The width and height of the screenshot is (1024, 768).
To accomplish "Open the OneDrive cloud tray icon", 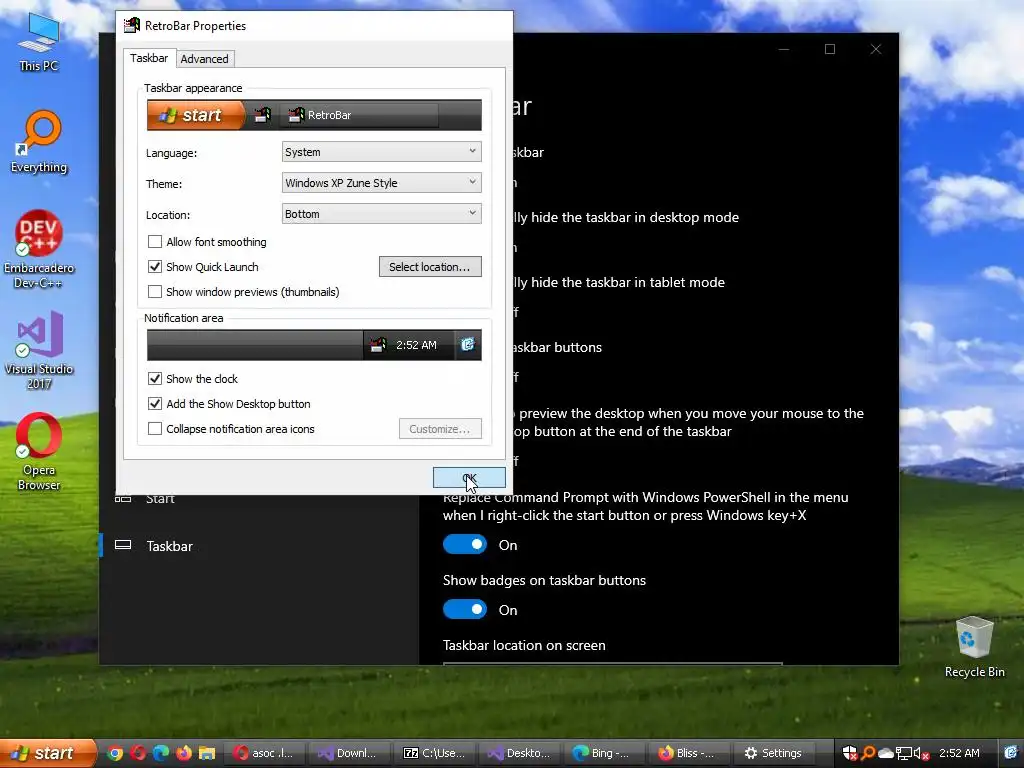I will [886, 753].
